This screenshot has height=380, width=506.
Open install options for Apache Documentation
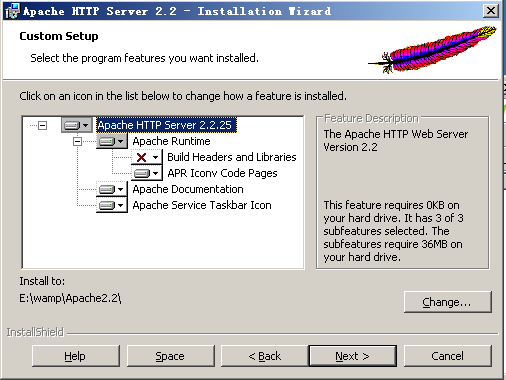pyautogui.click(x=112, y=189)
